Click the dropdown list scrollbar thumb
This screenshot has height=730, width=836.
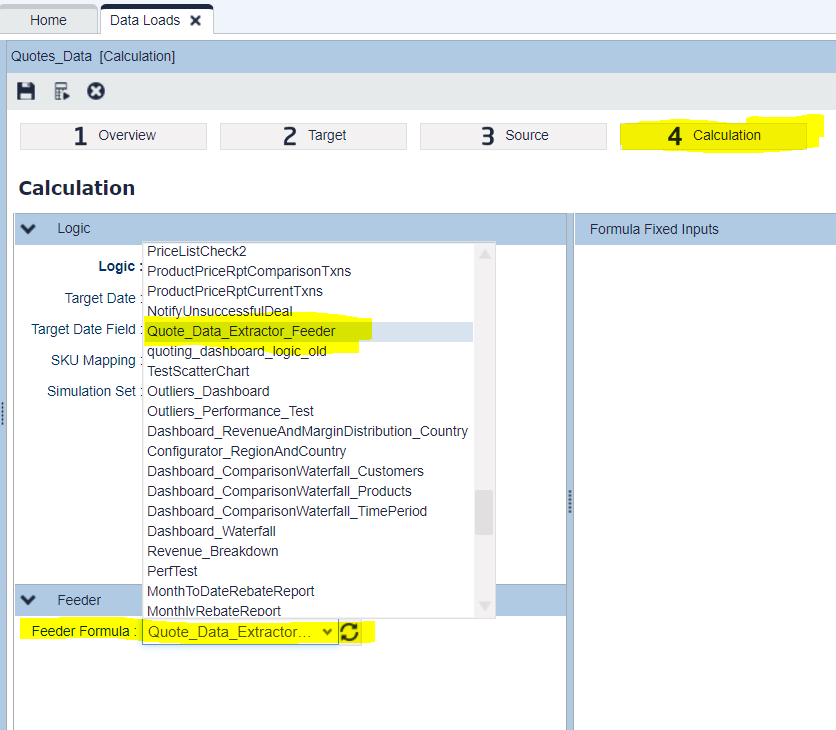(x=484, y=512)
